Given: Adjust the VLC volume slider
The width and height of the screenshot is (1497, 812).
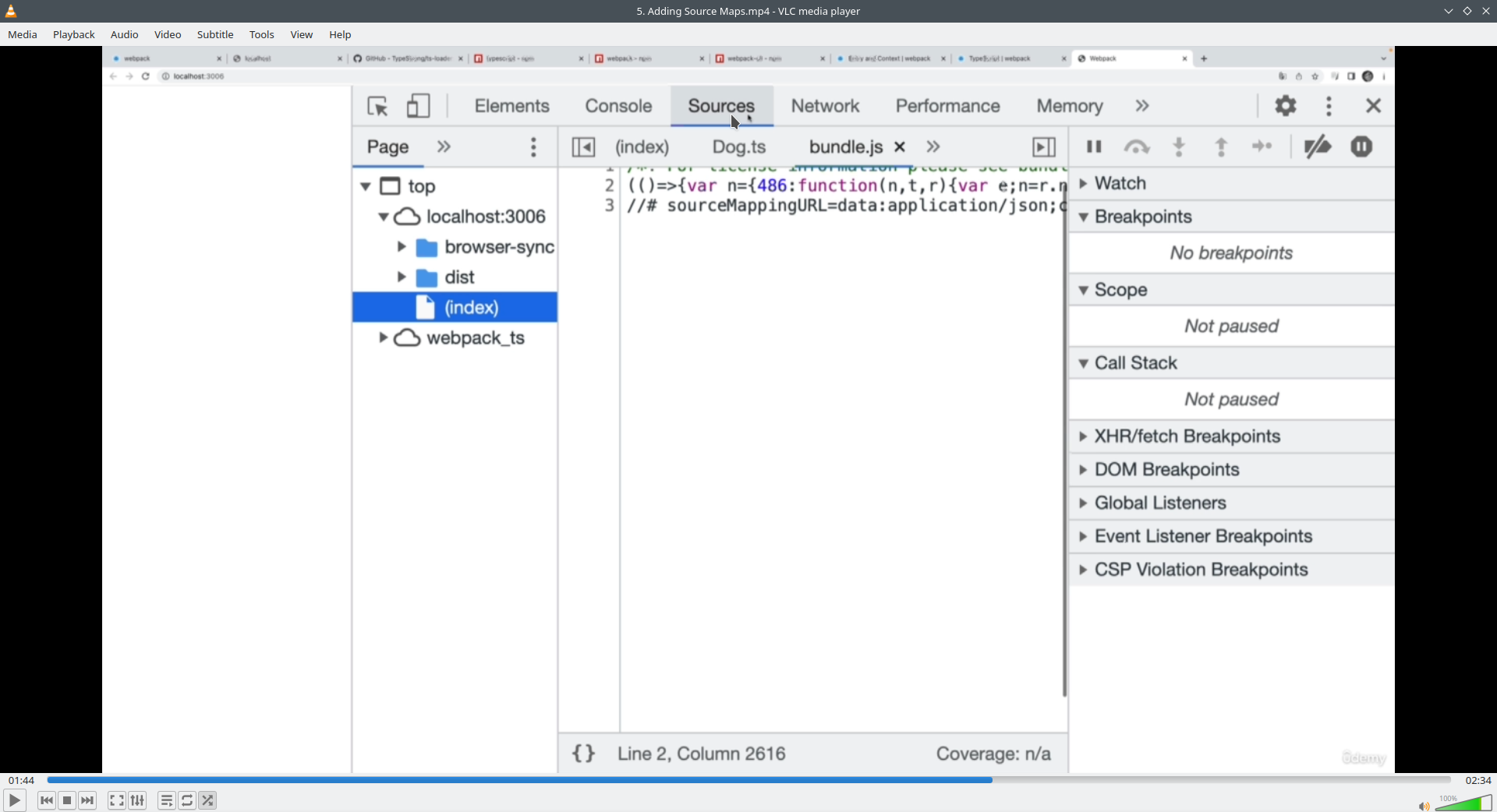Looking at the screenshot, I should coord(1463,803).
